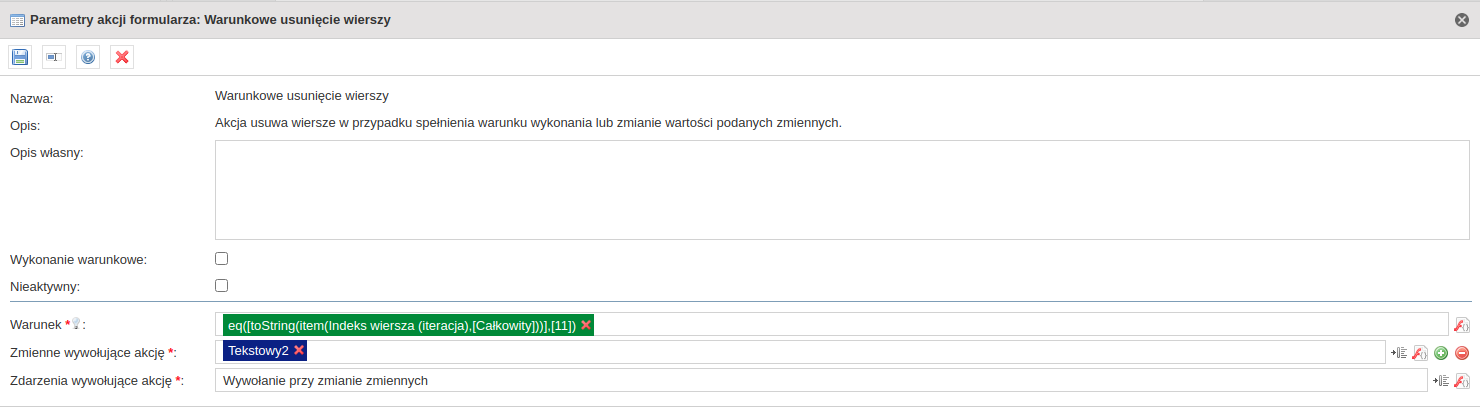Screen dimensions: 1480x407
Task: Enable Wykonanie warunkowe checkbox
Action: (x=222, y=258)
